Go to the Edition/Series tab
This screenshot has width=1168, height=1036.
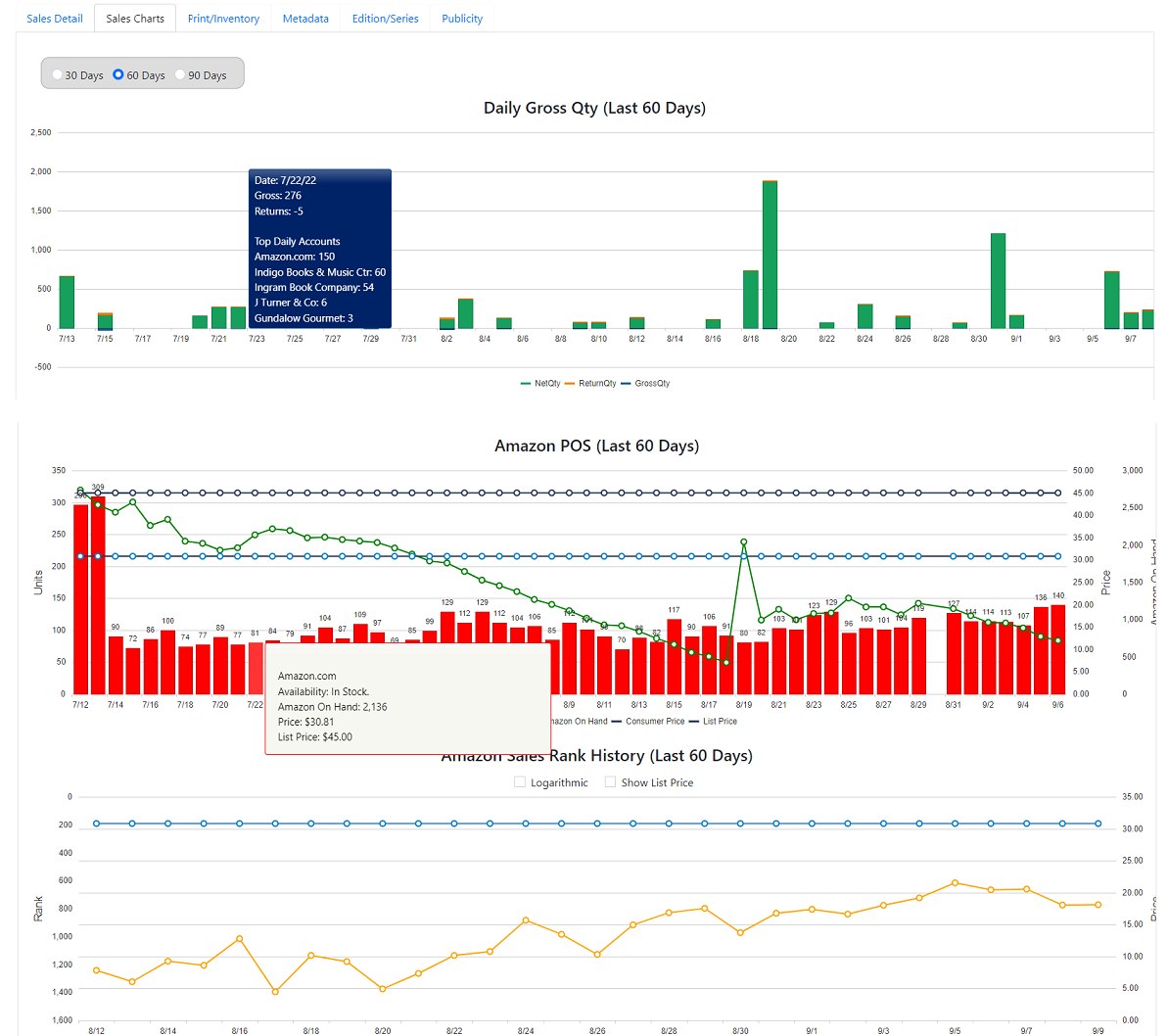click(x=385, y=19)
